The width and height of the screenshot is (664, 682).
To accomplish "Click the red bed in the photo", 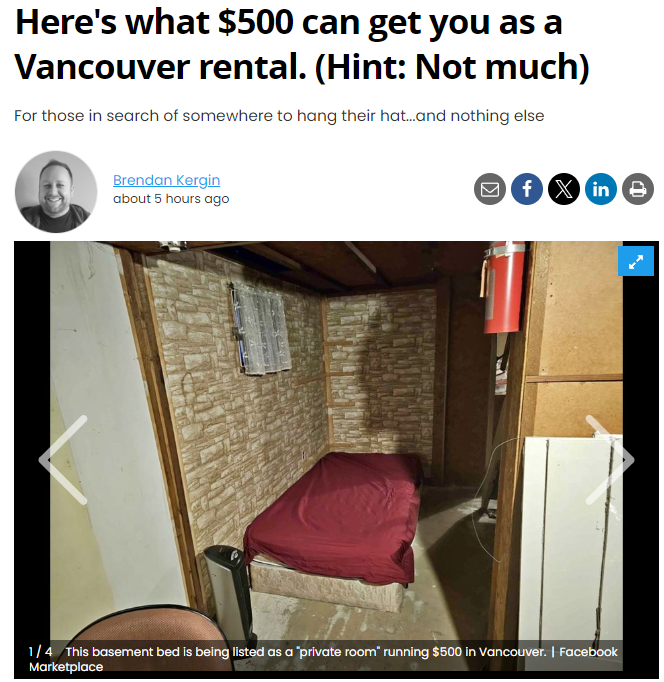I will [x=332, y=518].
